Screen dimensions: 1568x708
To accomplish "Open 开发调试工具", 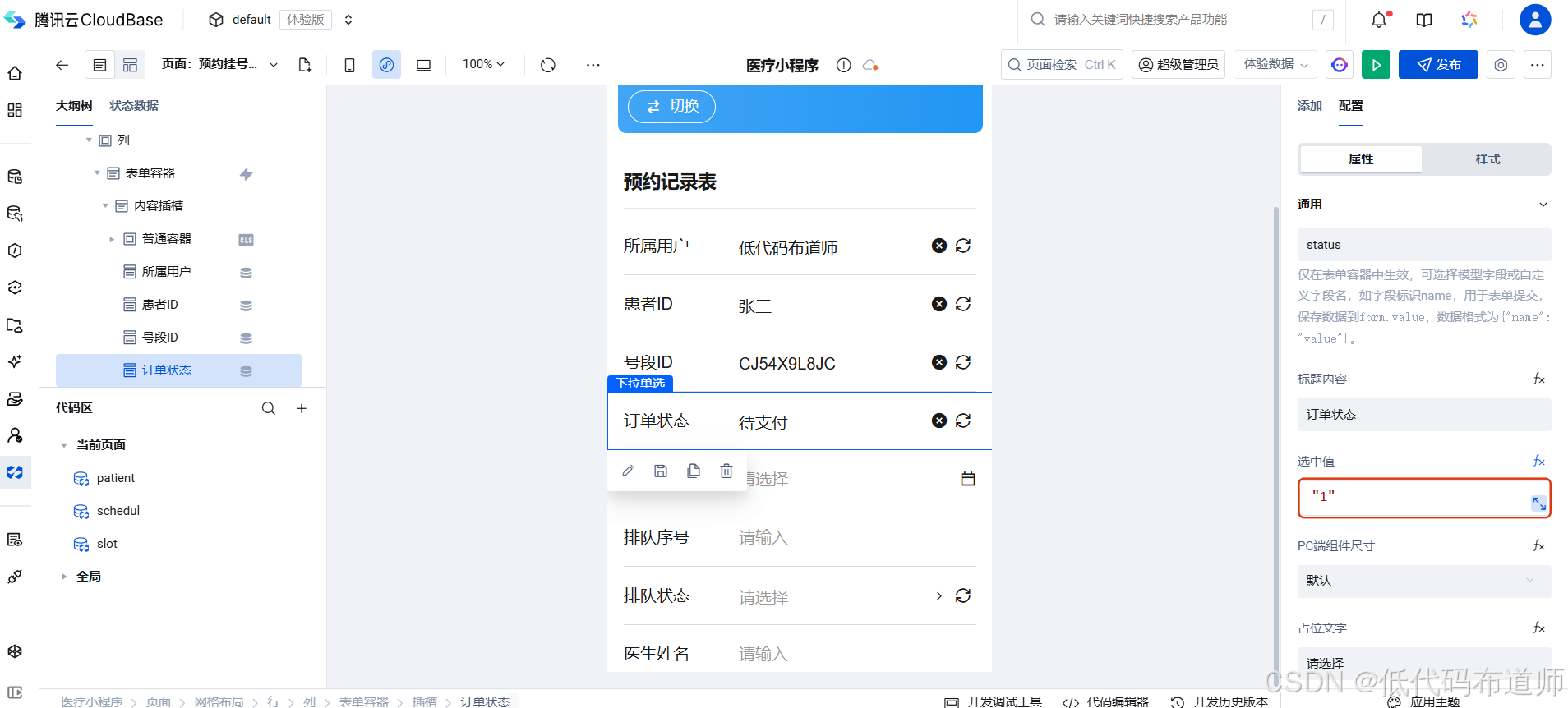I will [x=994, y=701].
